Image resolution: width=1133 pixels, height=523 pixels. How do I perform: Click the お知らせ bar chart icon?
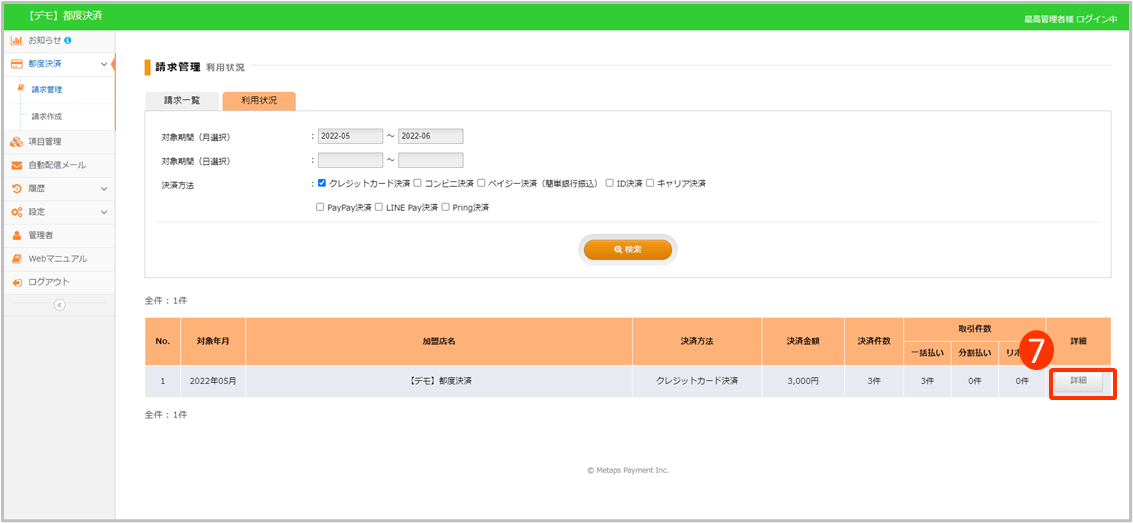point(17,40)
